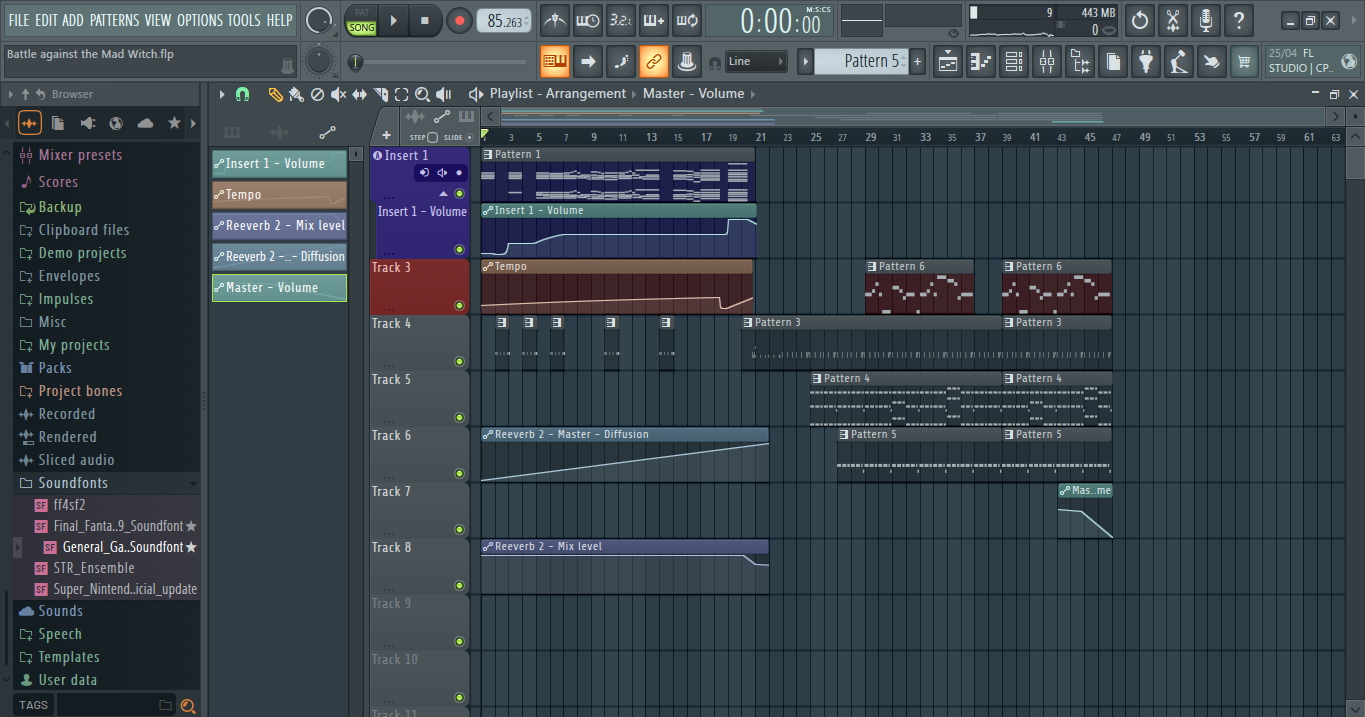
Task: Select the Paint brush tool in Playlist
Action: pyautogui.click(x=296, y=94)
